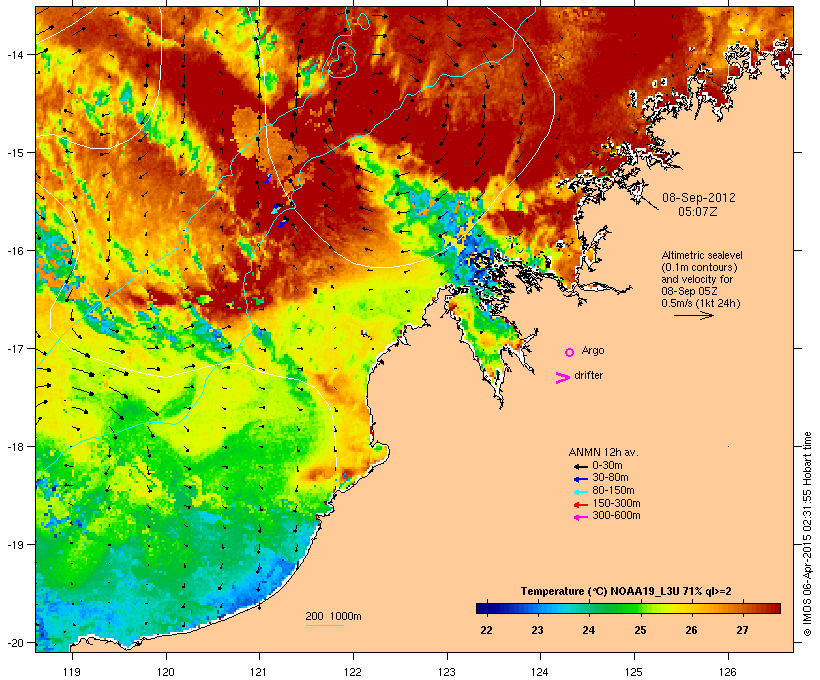Click the latitude axis label -16
This screenshot has width=820, height=680.
click(x=14, y=251)
